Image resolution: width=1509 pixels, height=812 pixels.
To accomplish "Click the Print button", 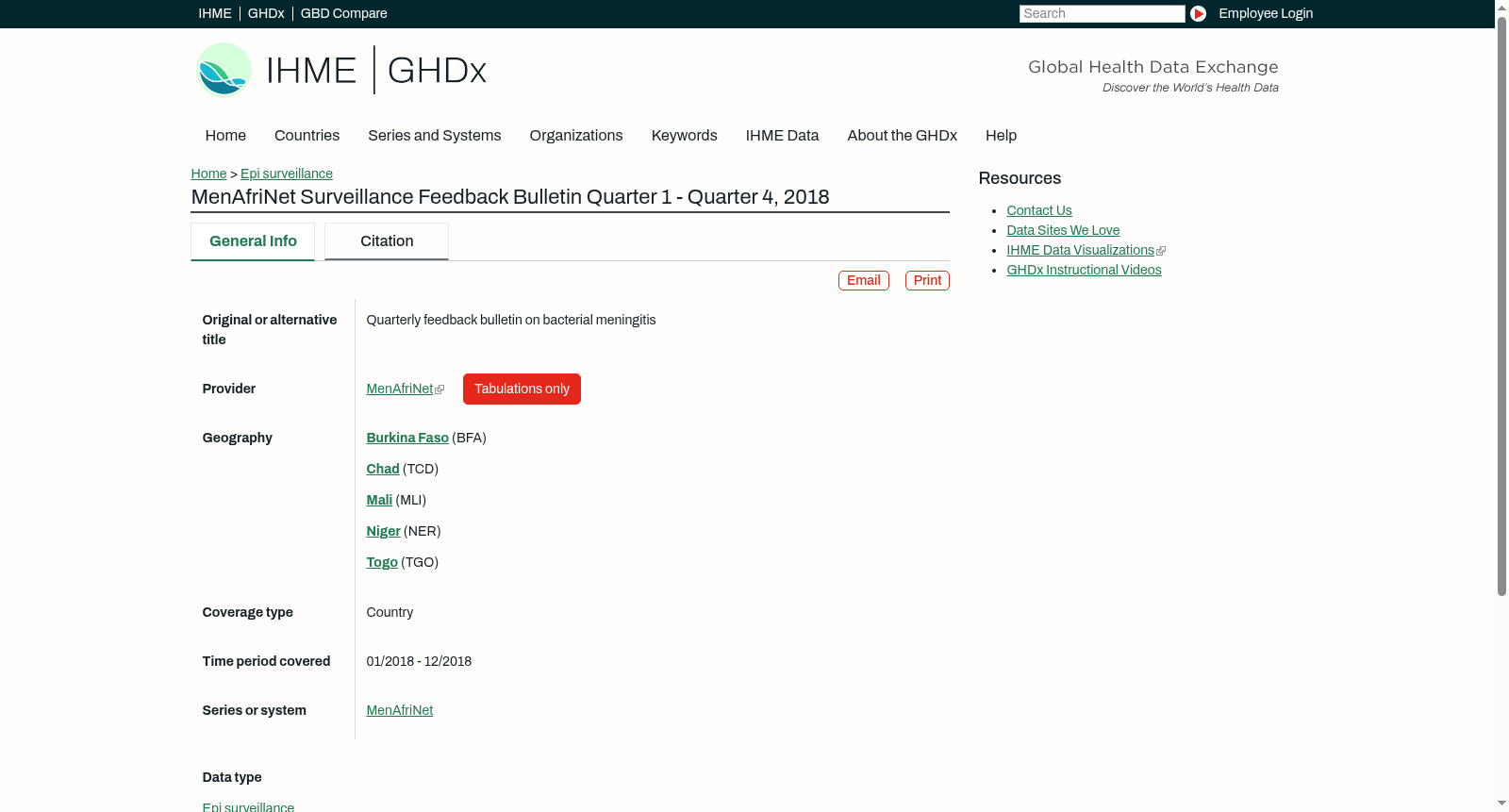I will tap(927, 280).
